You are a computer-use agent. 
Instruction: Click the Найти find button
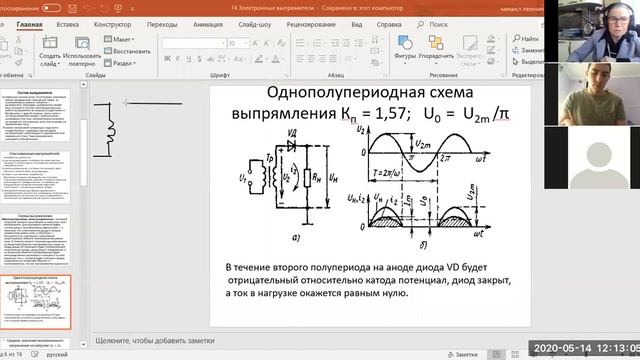click(526, 39)
